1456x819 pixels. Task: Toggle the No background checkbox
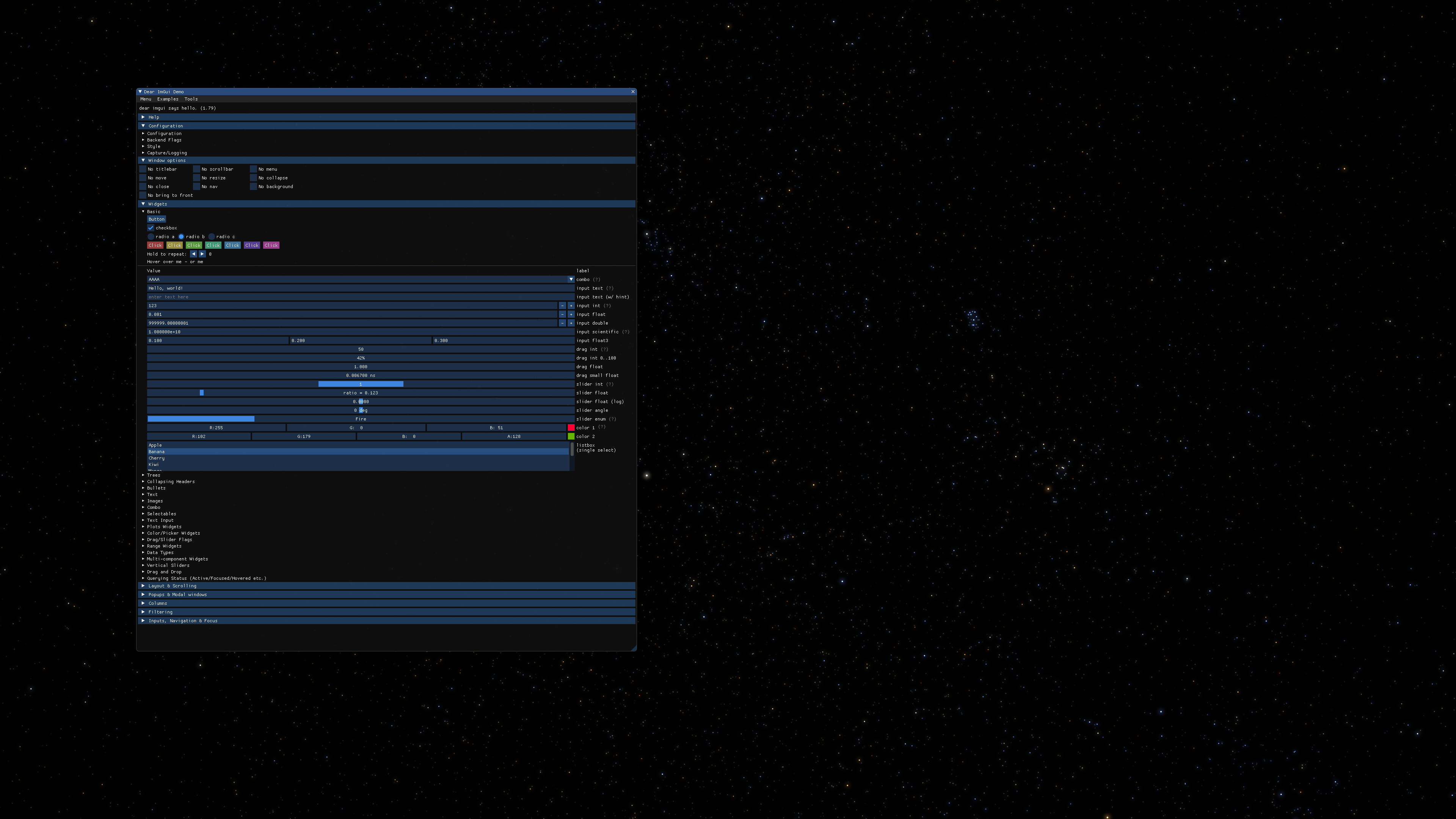click(254, 187)
